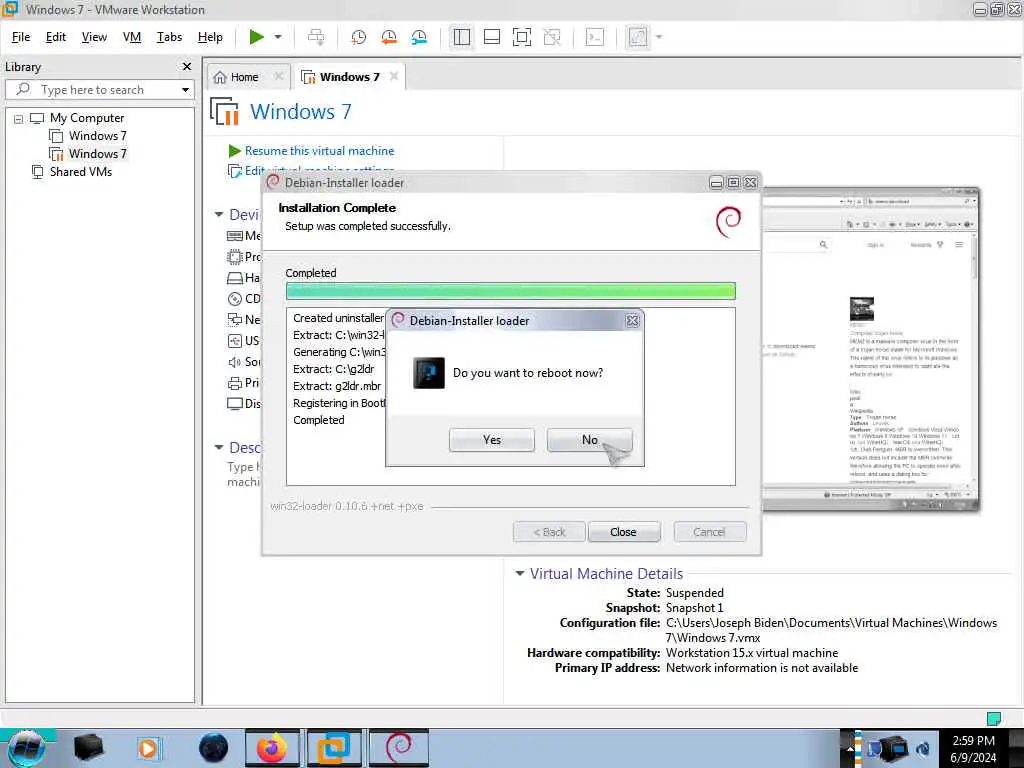The image size is (1024, 768).
Task: Click the Memory device icon
Action: 235,236
